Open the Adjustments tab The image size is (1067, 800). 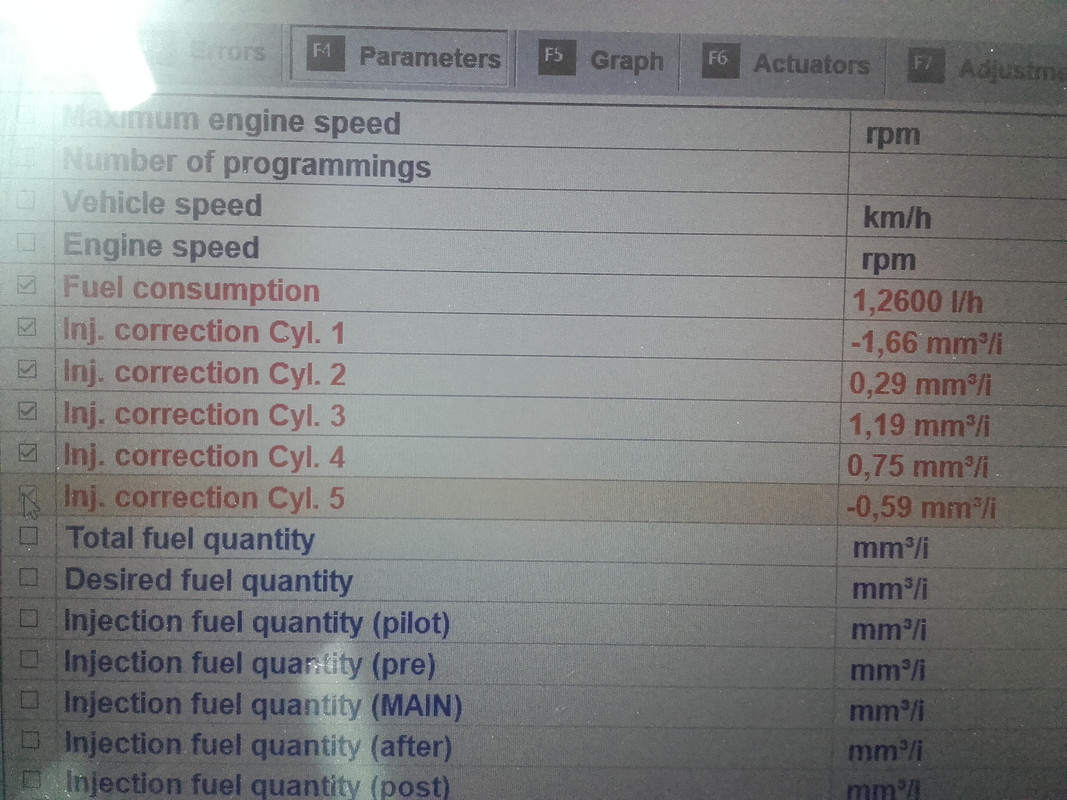(979, 68)
